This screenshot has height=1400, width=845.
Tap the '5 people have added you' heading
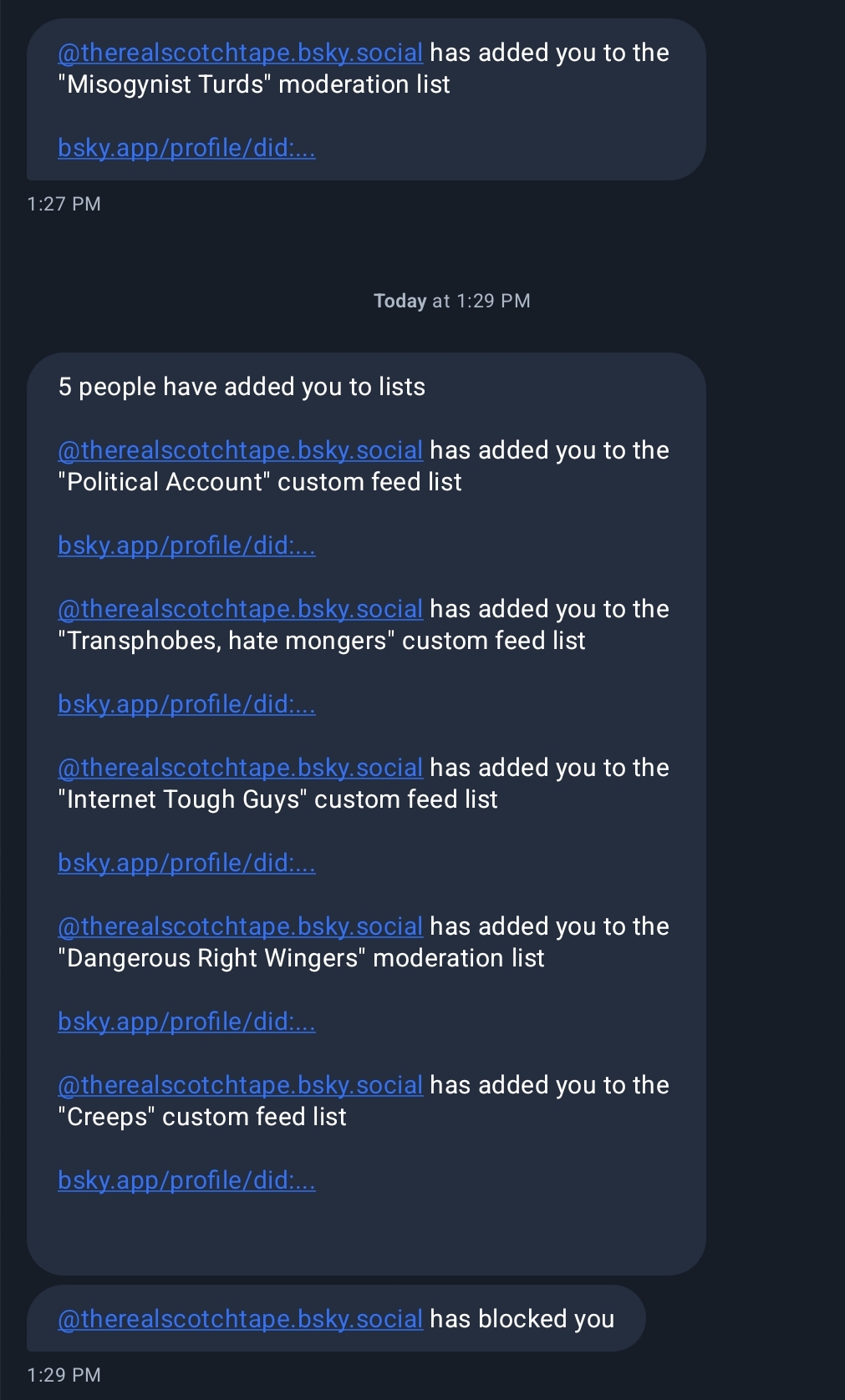coord(242,387)
